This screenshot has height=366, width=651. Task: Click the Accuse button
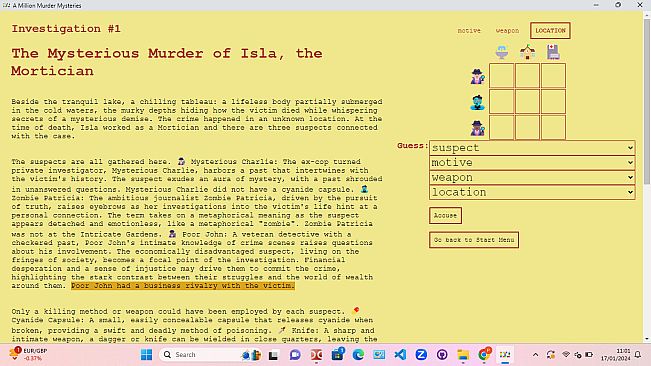(x=445, y=215)
